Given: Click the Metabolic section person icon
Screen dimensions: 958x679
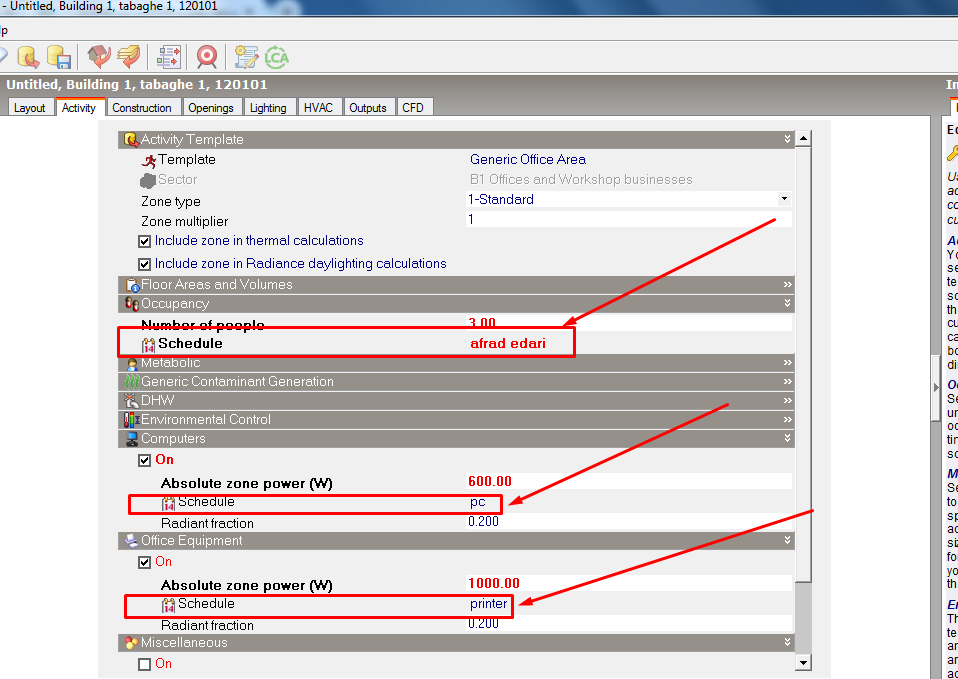Looking at the screenshot, I should [x=132, y=364].
